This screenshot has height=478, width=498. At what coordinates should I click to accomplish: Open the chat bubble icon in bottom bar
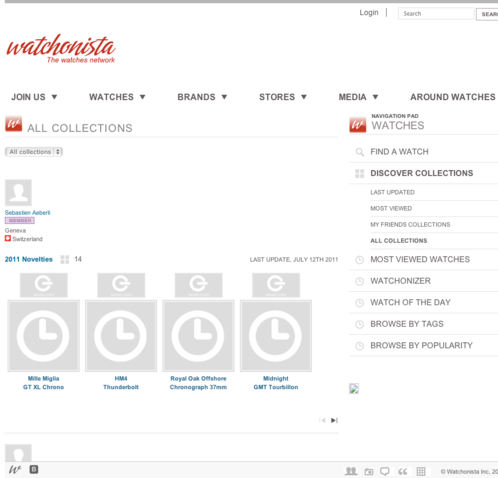coord(385,471)
